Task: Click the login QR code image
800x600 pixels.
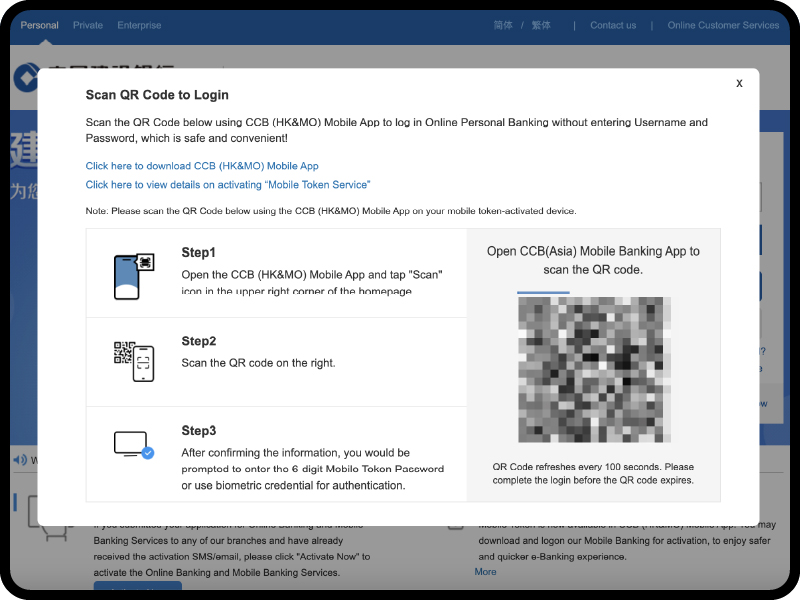Action: [594, 370]
